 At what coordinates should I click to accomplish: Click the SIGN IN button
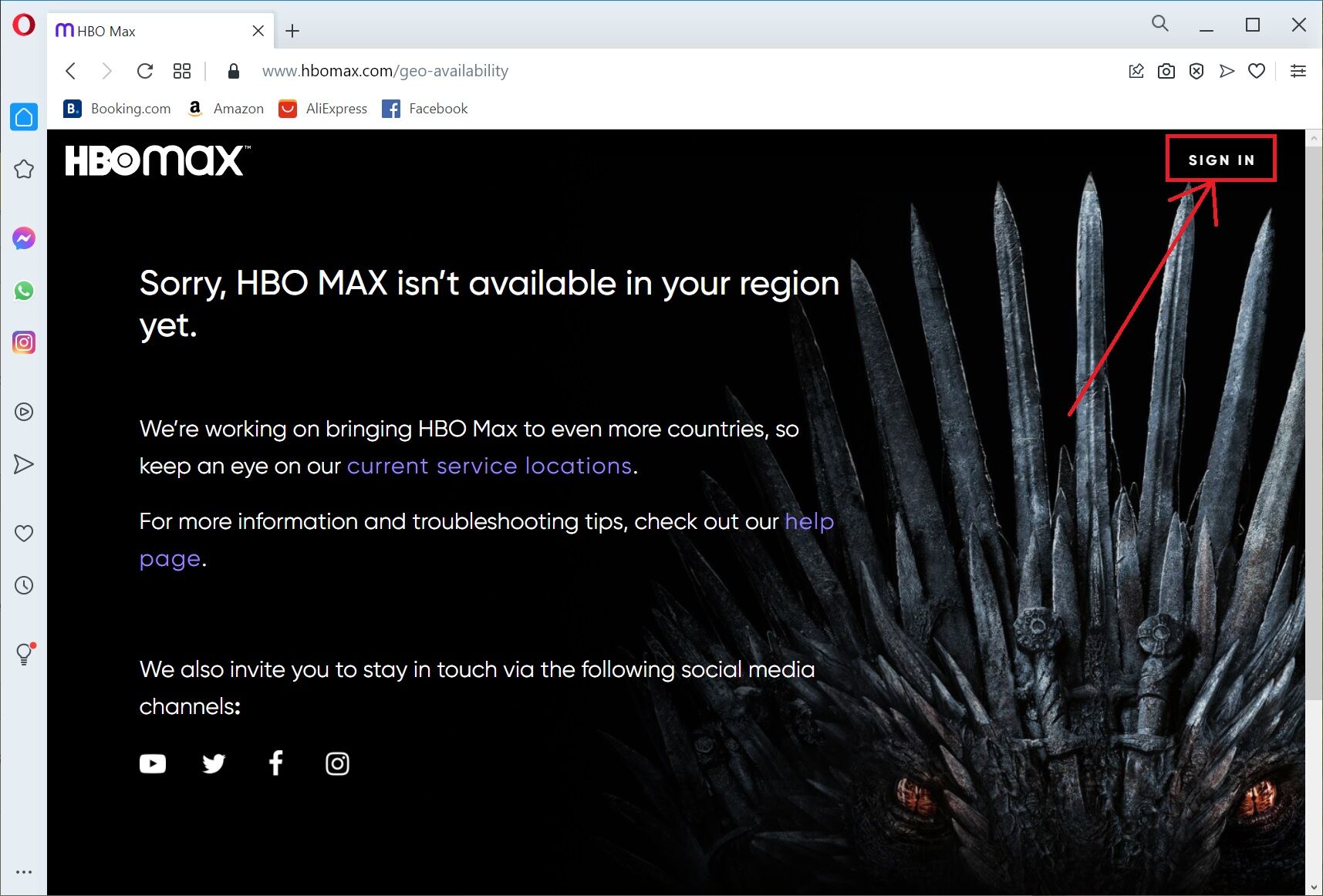(x=1221, y=160)
